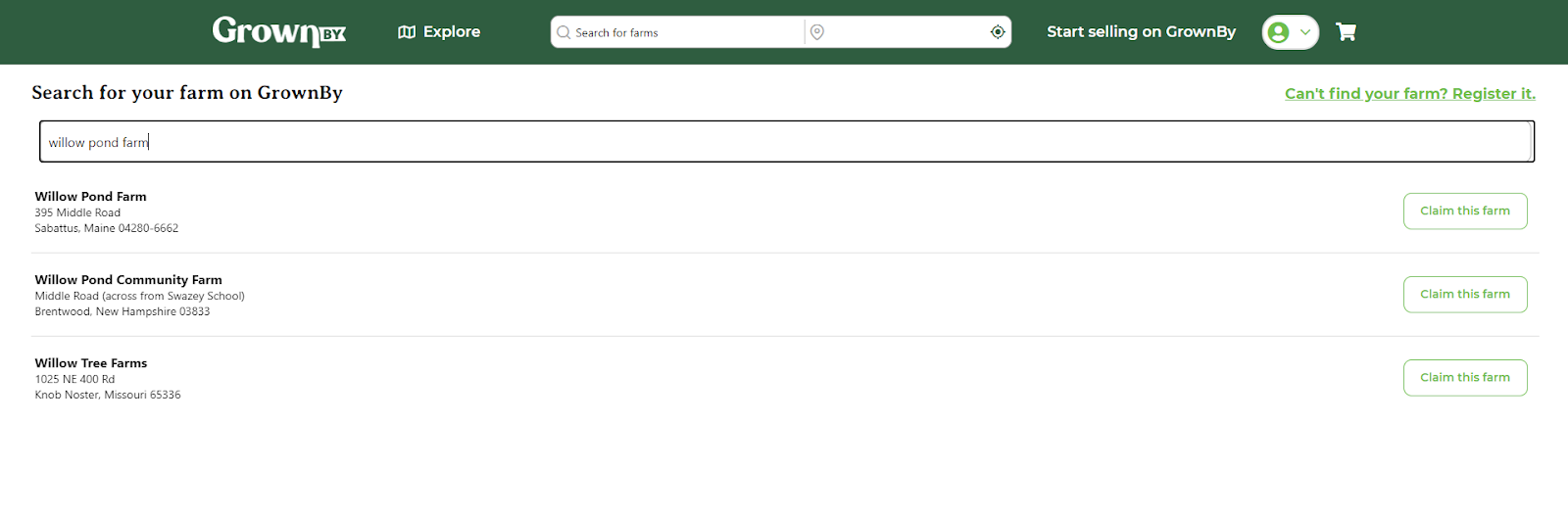Claim Willow Pond Farm in Sabattus
The image size is (1568, 517).
point(1465,211)
